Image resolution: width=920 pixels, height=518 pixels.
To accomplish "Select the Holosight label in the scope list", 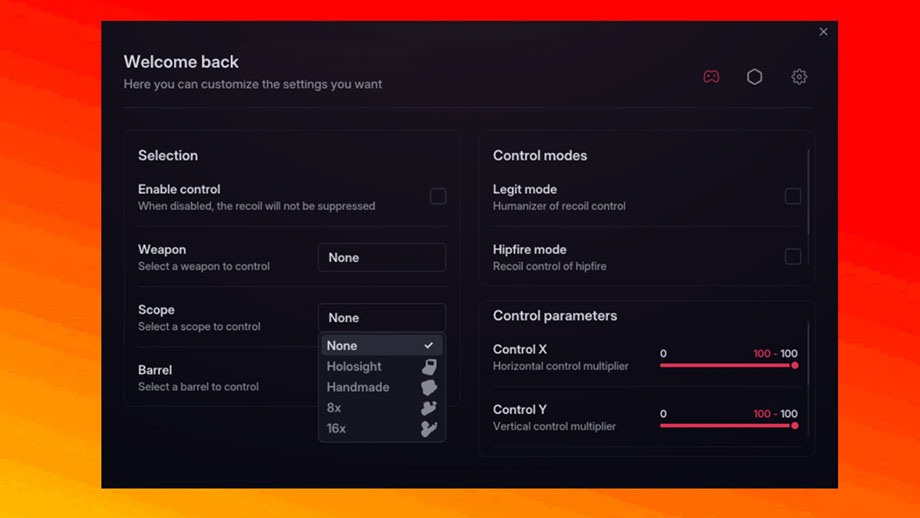I will click(x=354, y=367).
